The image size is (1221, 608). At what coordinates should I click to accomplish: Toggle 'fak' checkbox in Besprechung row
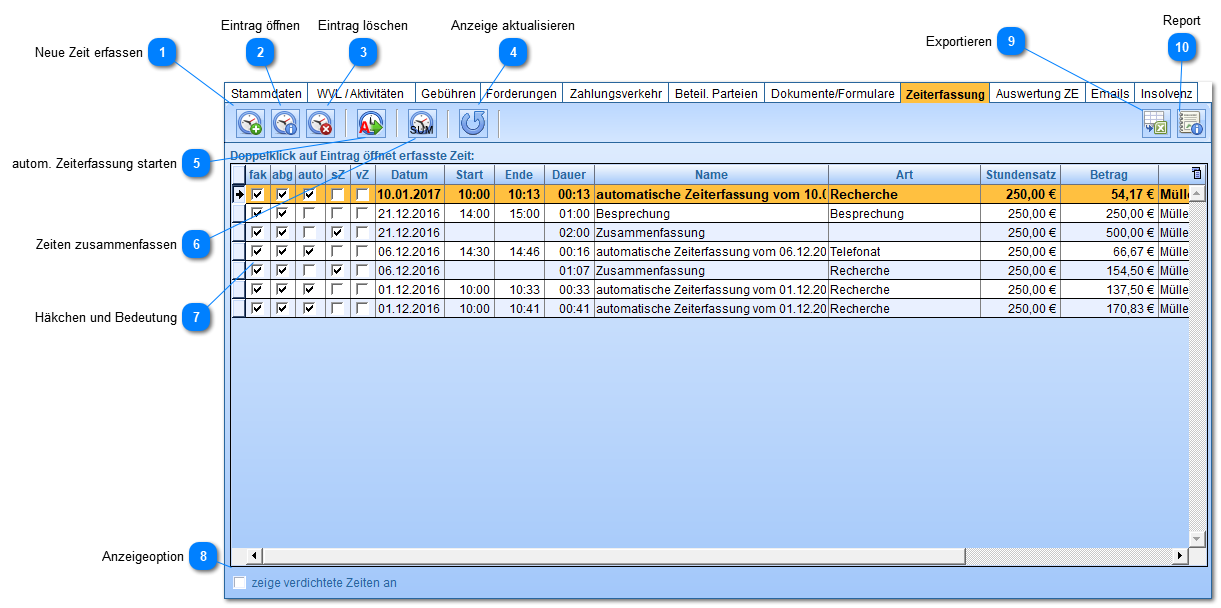tap(258, 213)
